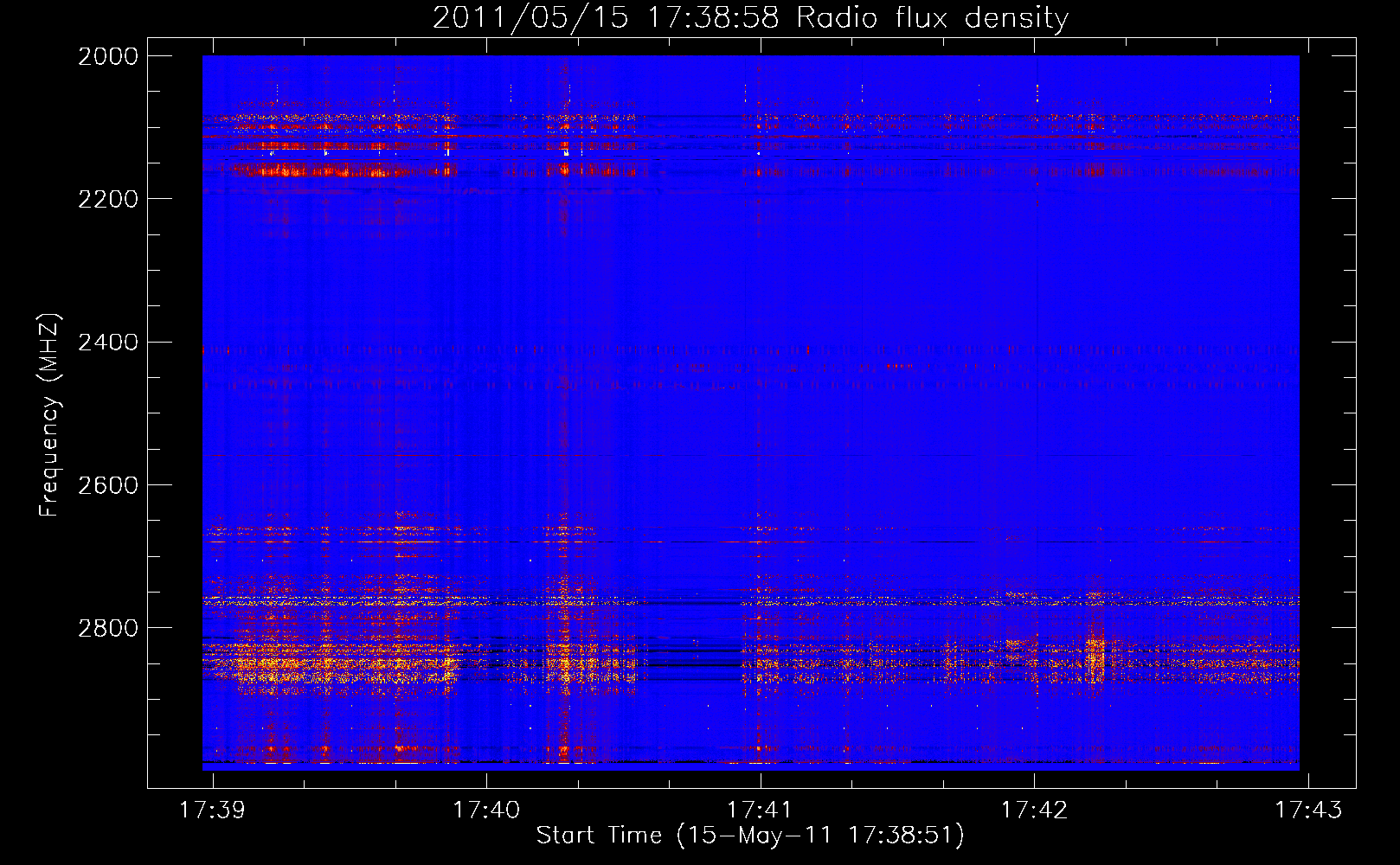Image resolution: width=1400 pixels, height=865 pixels.
Task: Click the 17:43 time tick label
Action: point(1308,810)
